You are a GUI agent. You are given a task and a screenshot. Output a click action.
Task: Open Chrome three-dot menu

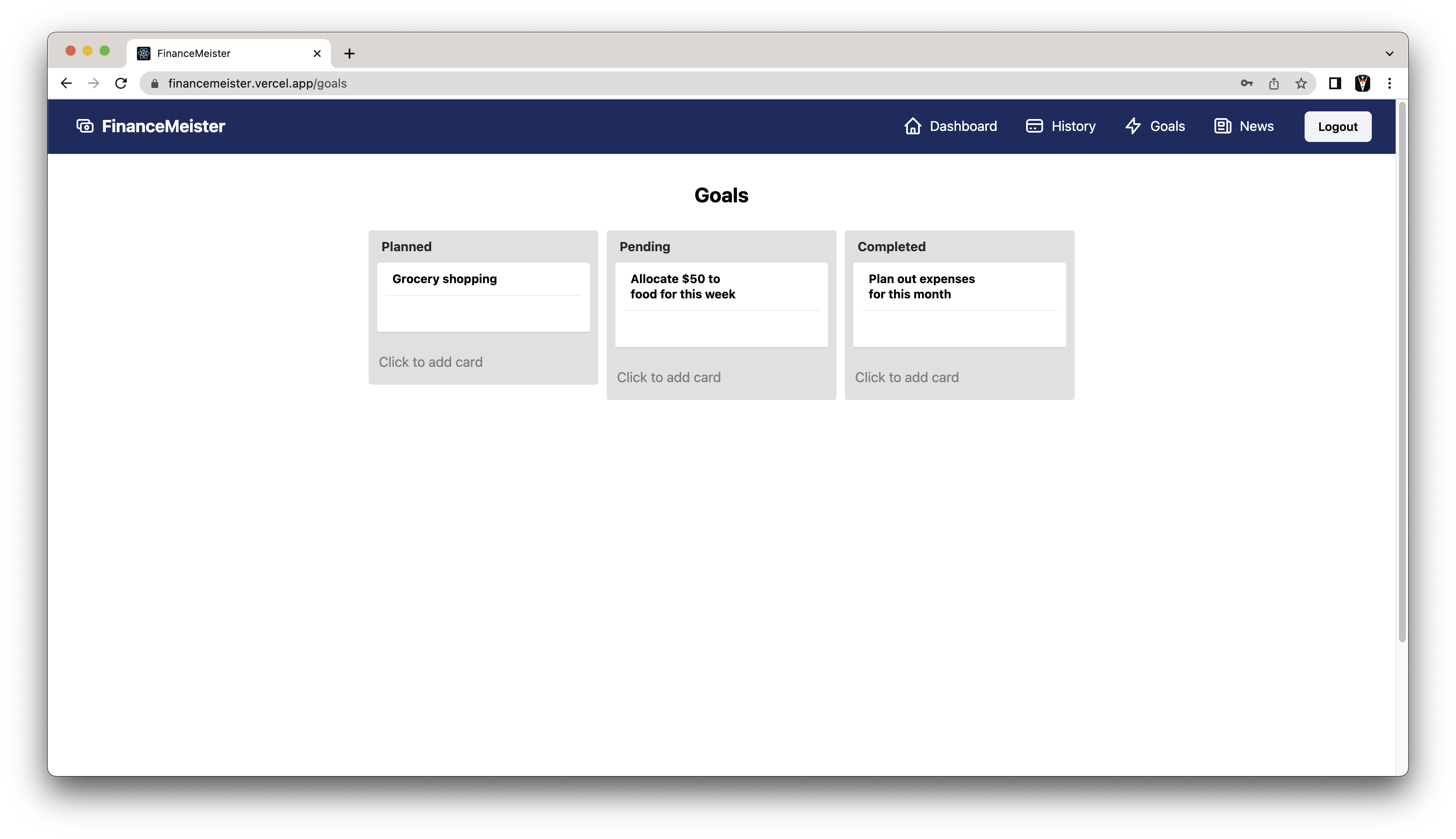coord(1390,84)
